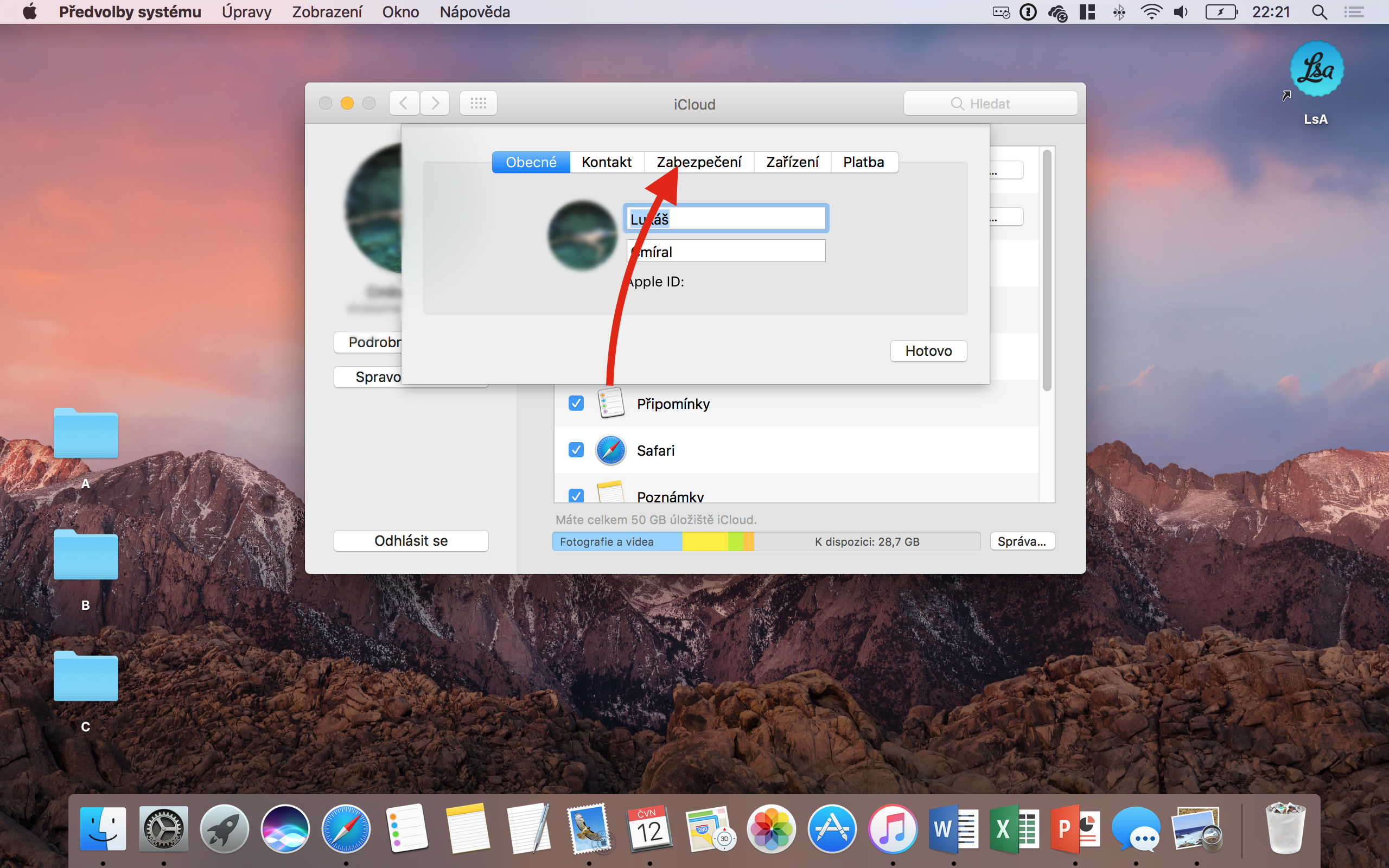Click the iCloud storage usage bar
This screenshot has width=1389, height=868.
click(766, 541)
